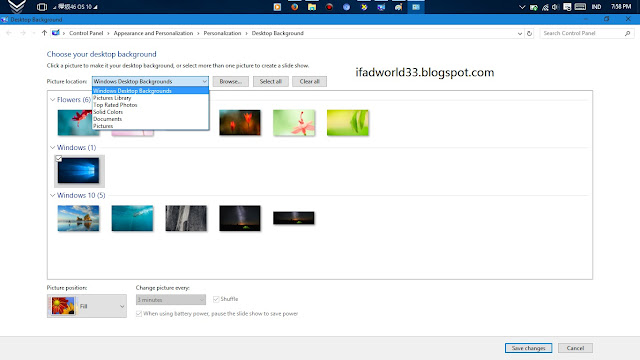
Task: Toggle pause slide show on battery checkbox
Action: click(x=139, y=313)
